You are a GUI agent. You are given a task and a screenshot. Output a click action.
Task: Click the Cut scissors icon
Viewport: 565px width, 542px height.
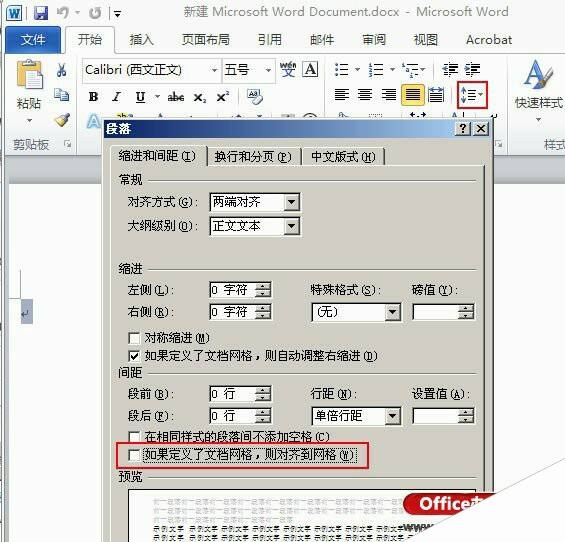[62, 70]
